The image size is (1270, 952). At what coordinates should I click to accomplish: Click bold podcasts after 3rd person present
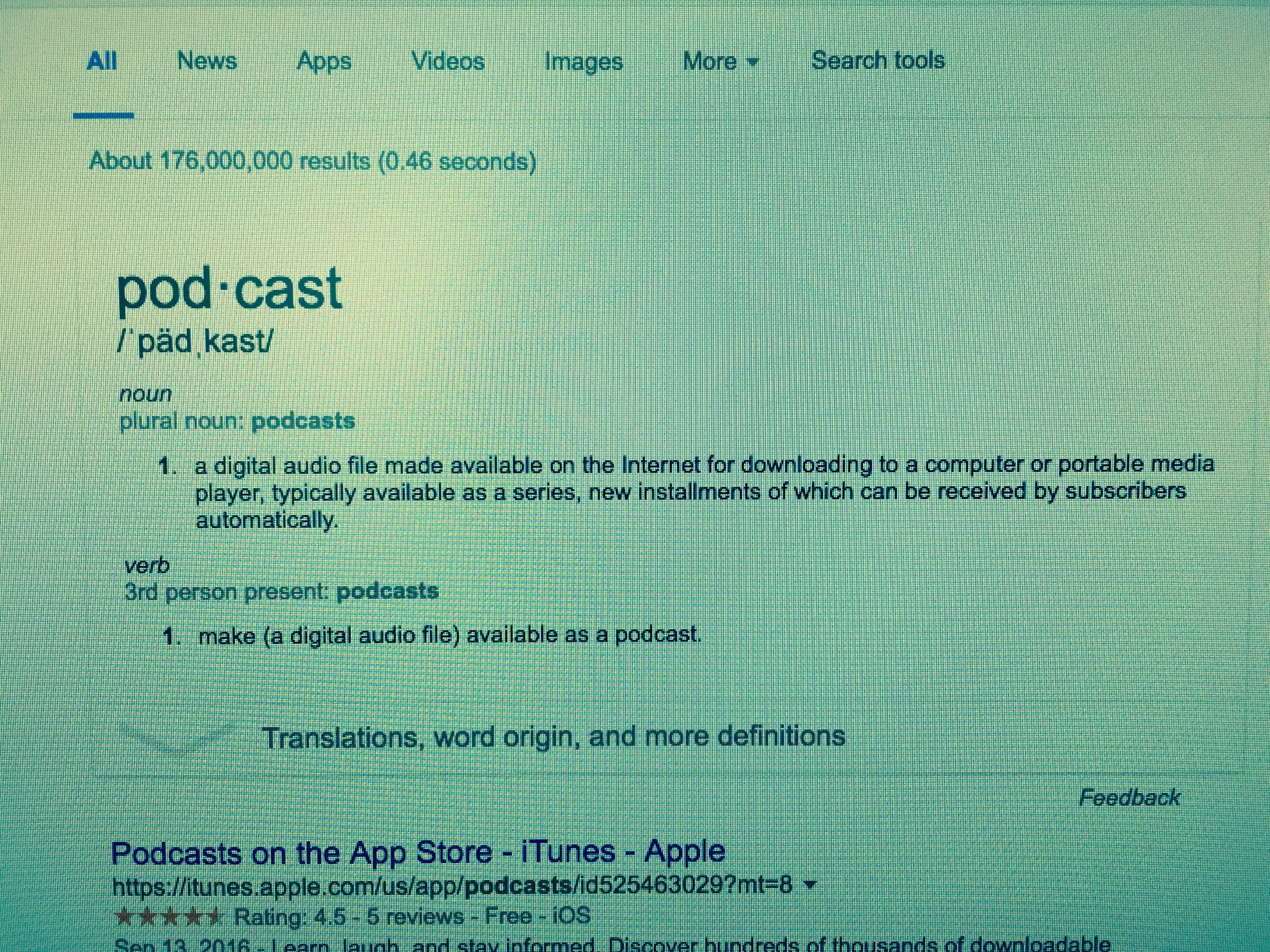point(388,591)
